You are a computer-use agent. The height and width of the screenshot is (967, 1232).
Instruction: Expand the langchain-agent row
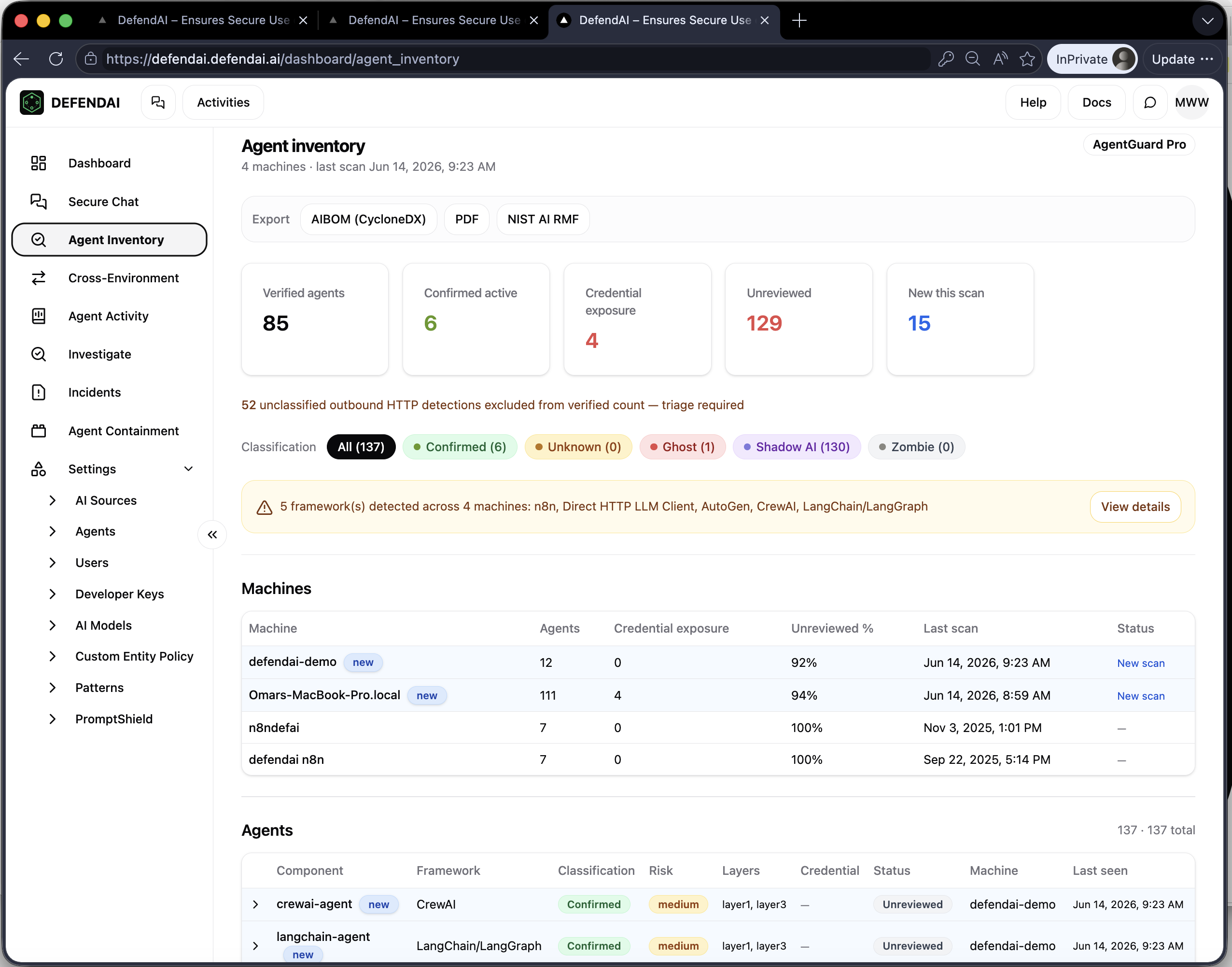255,946
